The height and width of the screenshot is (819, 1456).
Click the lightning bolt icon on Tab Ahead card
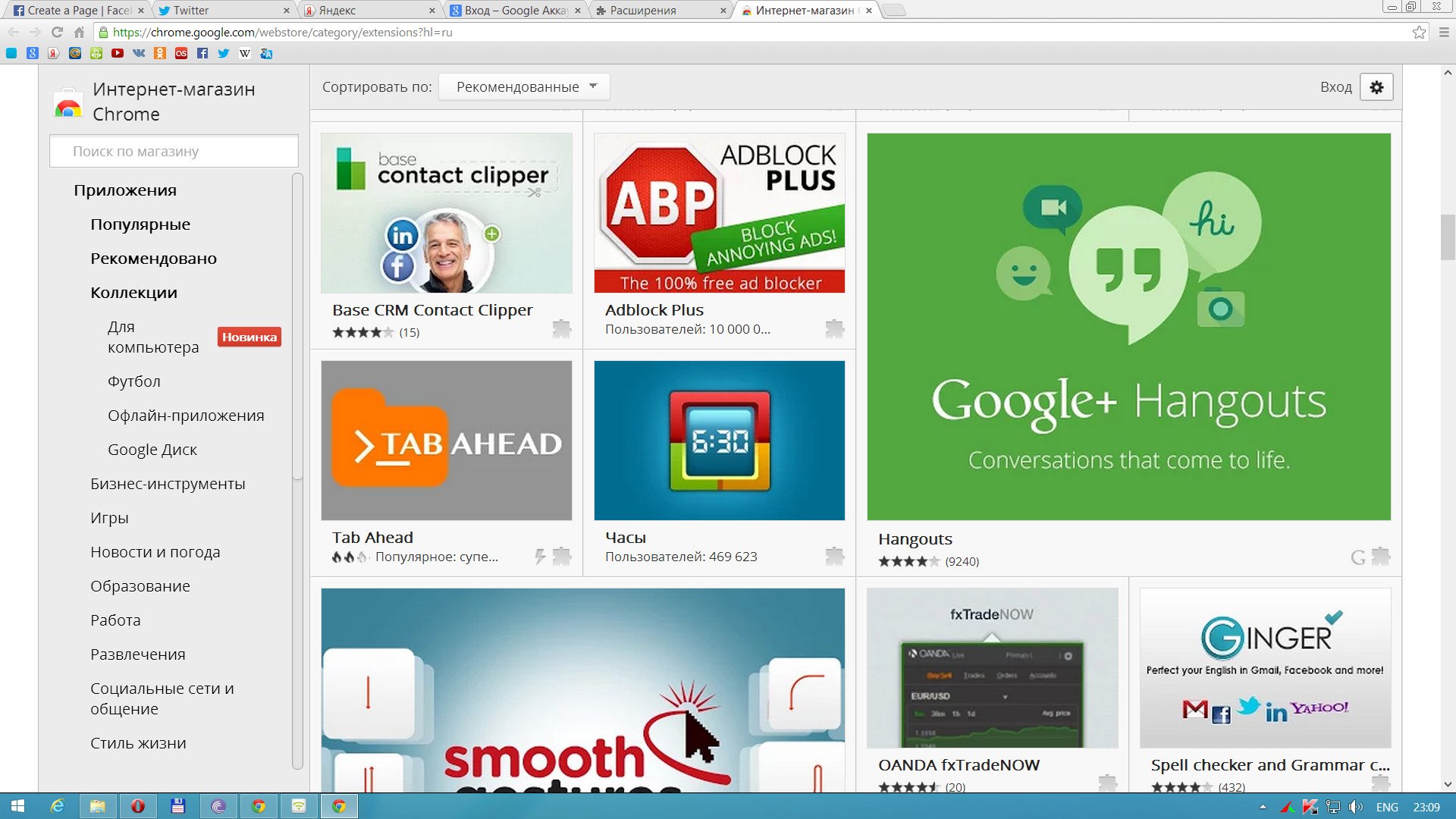(x=540, y=557)
